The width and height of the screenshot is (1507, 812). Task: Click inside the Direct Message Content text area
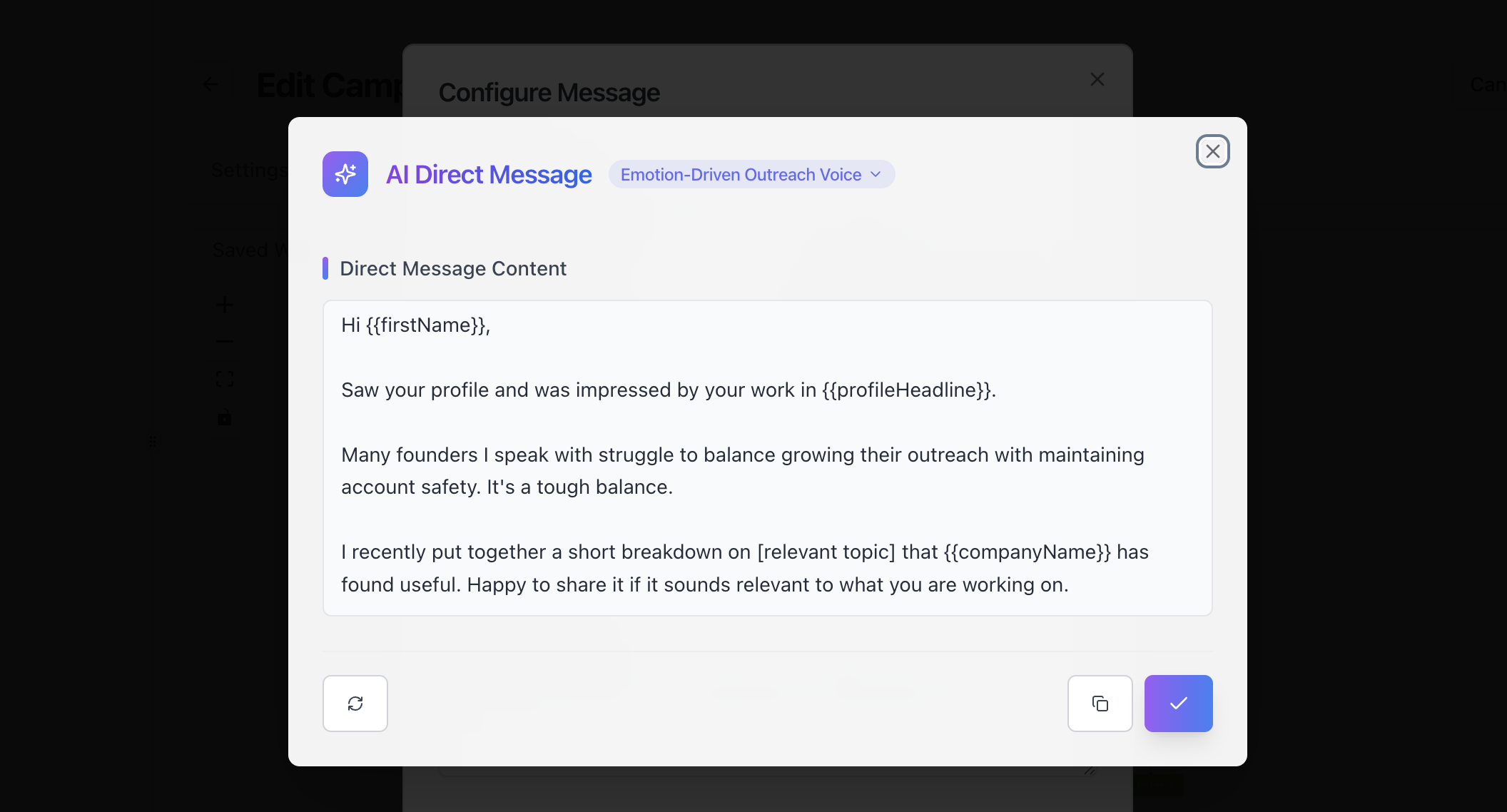click(x=767, y=514)
